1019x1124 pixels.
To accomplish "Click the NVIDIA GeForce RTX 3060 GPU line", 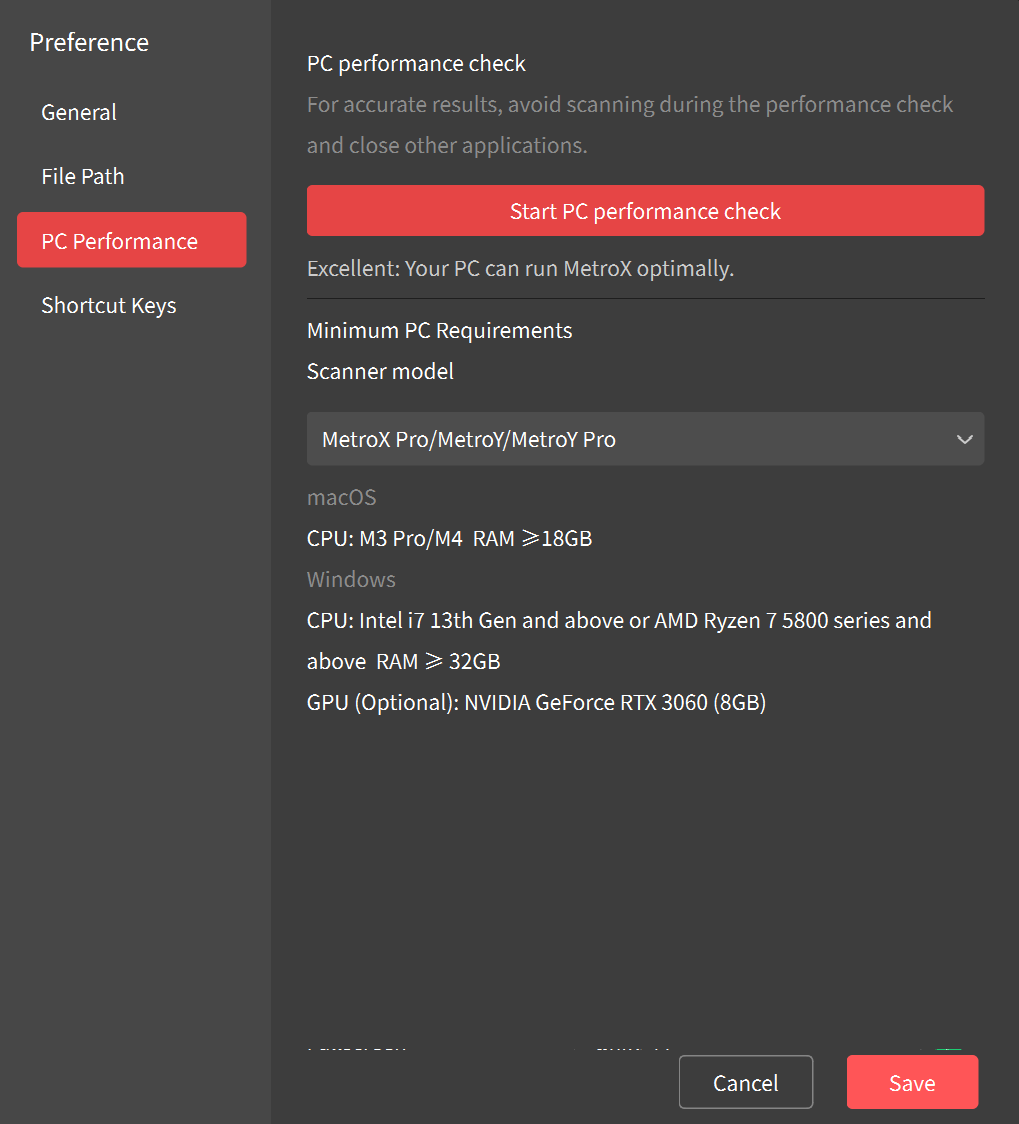I will point(536,703).
